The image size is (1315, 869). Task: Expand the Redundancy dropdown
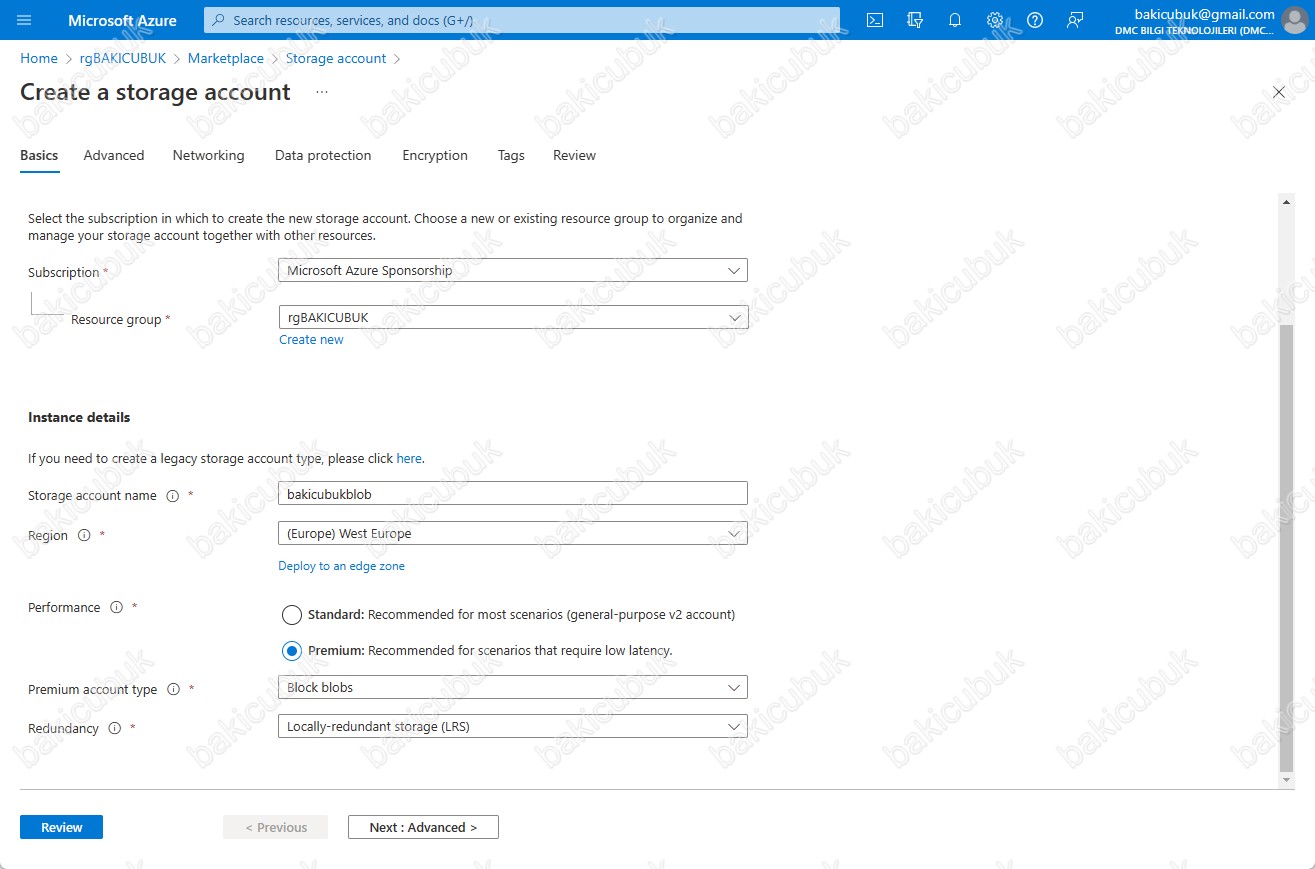click(x=513, y=726)
